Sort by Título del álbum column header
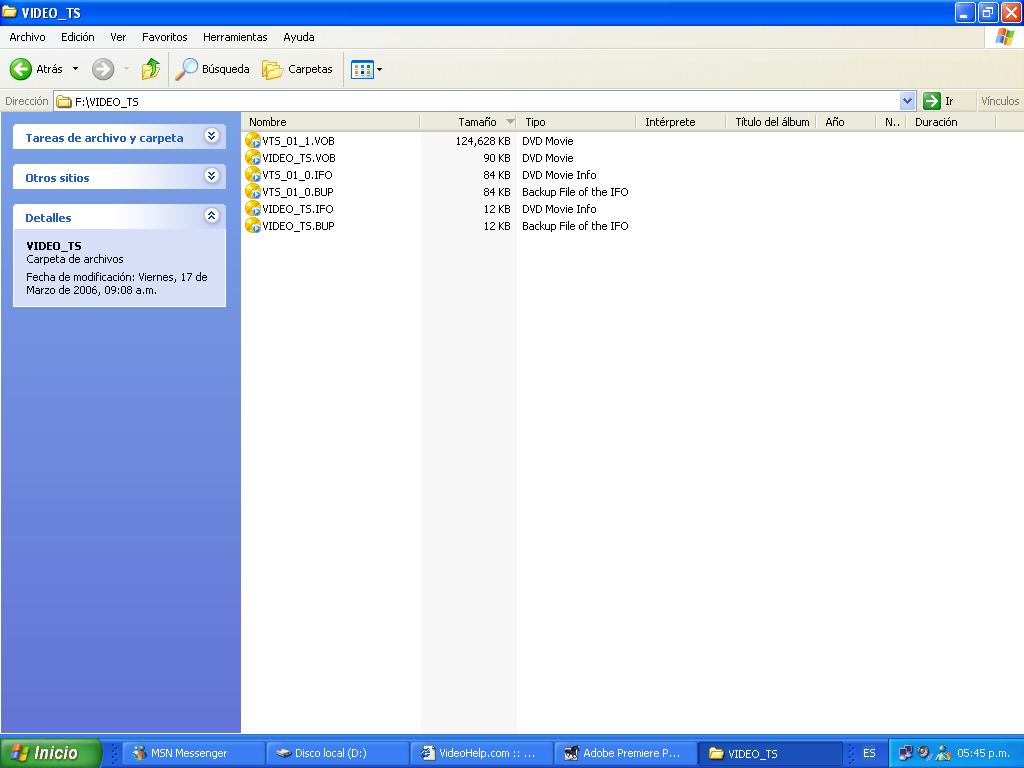The width and height of the screenshot is (1024, 768). (771, 122)
